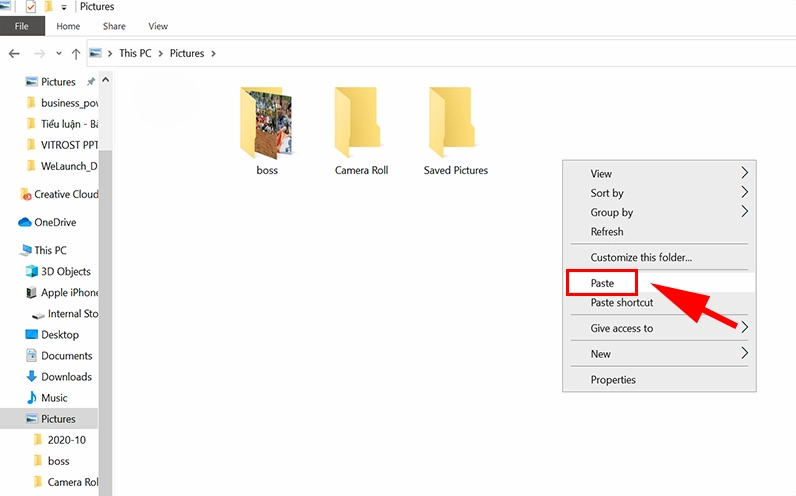Switch to the Share ribbon tab
Viewport: 796px width, 496px height.
point(114,26)
